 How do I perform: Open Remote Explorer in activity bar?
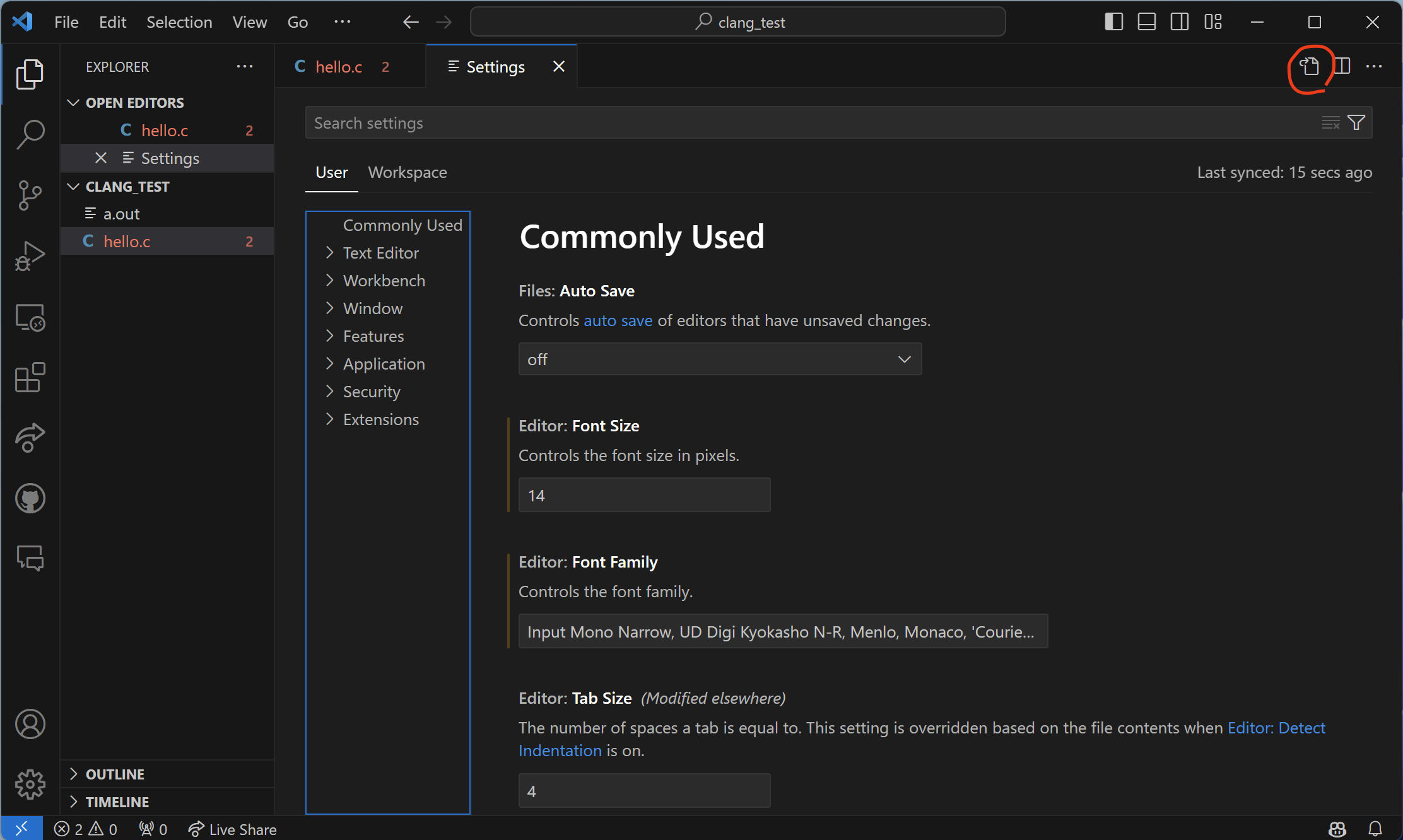click(x=30, y=317)
